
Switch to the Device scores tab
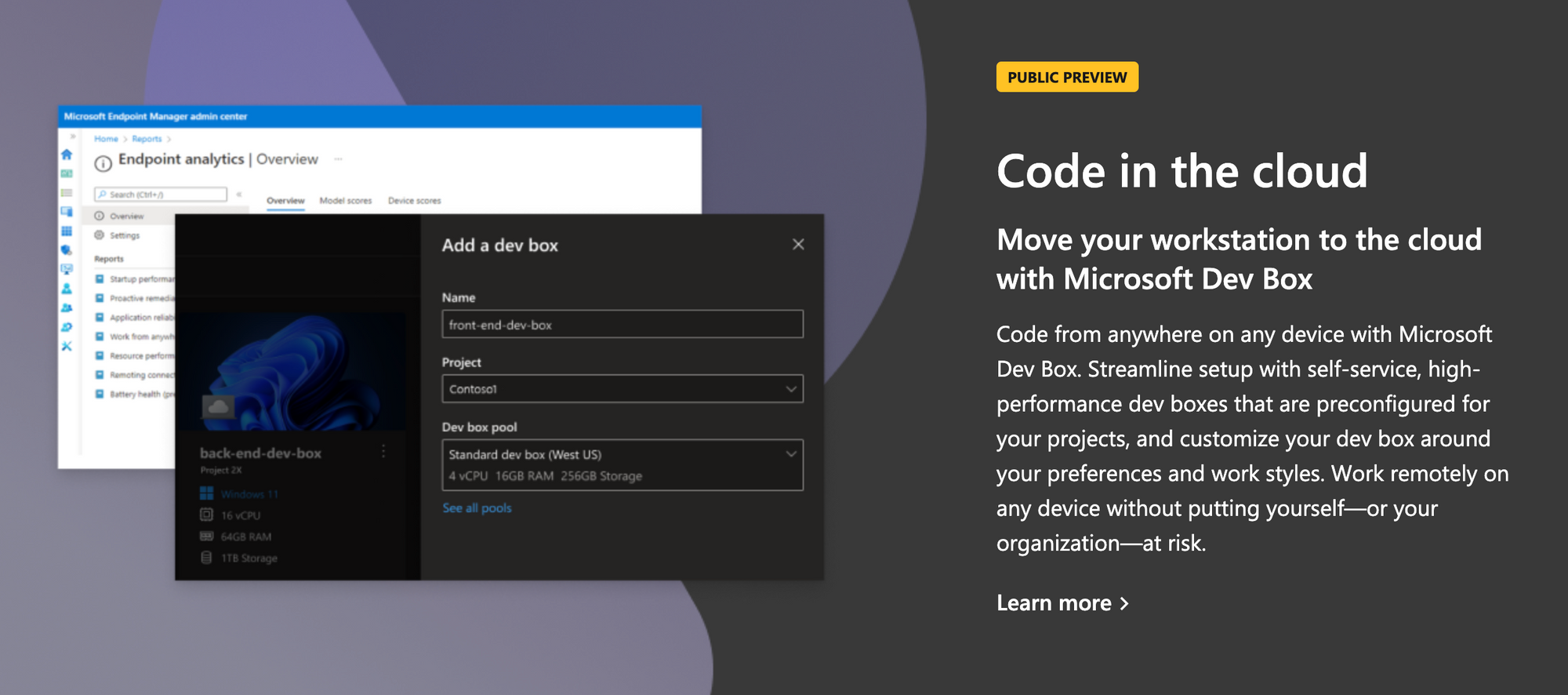tap(415, 201)
